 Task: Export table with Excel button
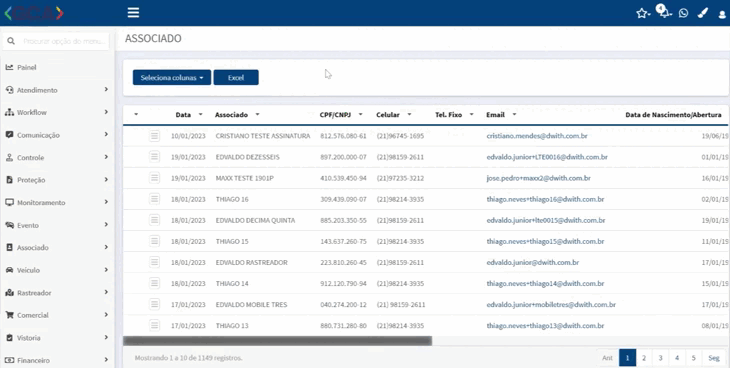(x=236, y=78)
